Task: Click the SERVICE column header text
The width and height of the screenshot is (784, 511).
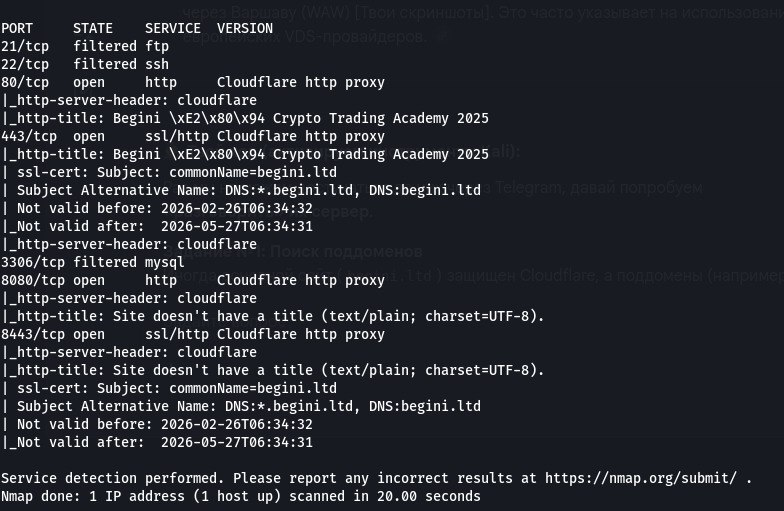Action: tap(173, 28)
